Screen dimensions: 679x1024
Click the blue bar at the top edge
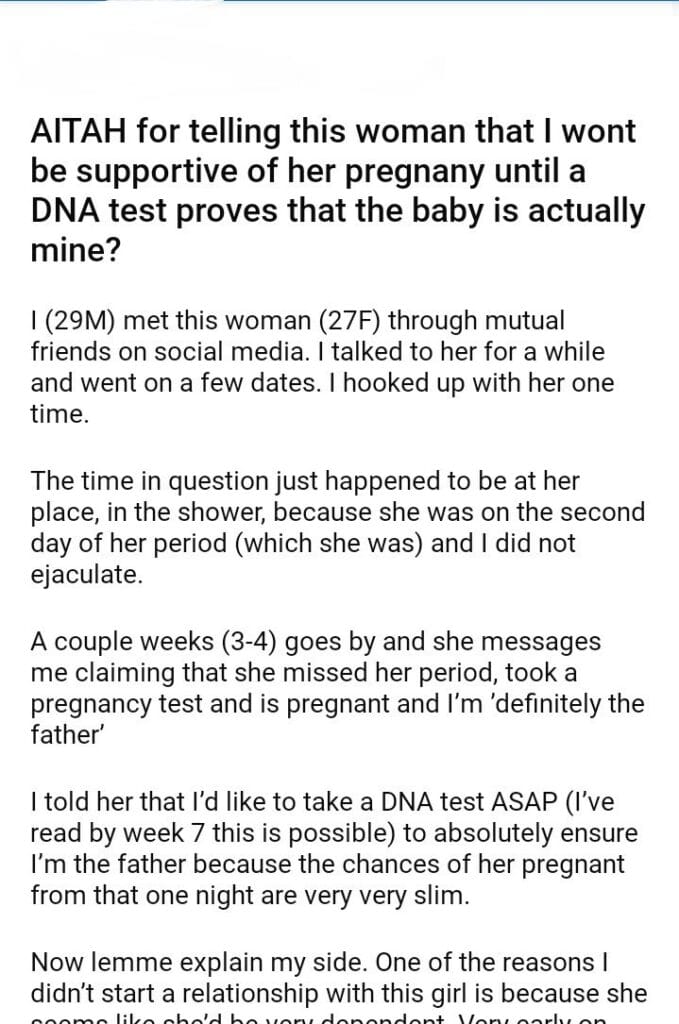[x=338, y=2]
